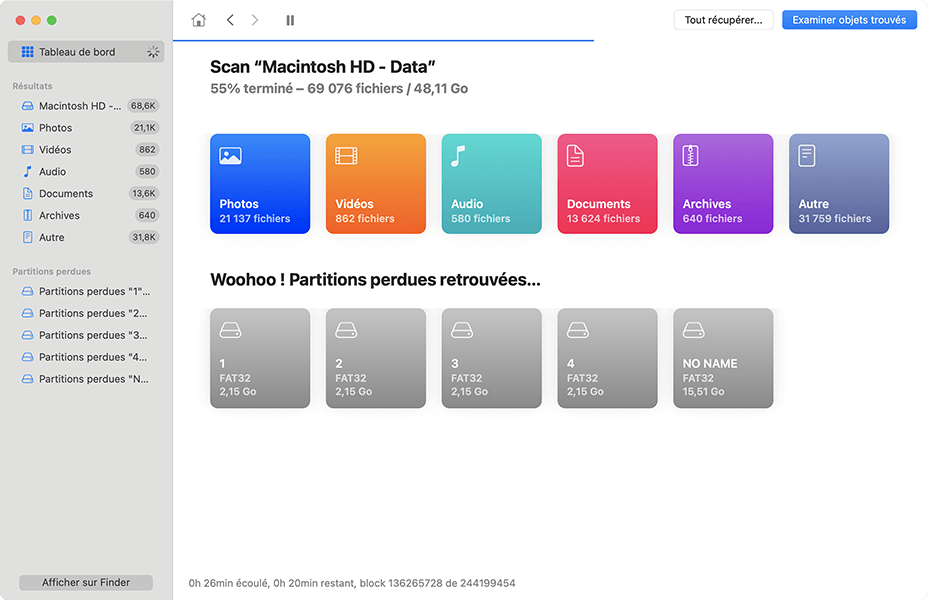
Task: Click the sidebar Autre file icon
Action: pos(27,237)
